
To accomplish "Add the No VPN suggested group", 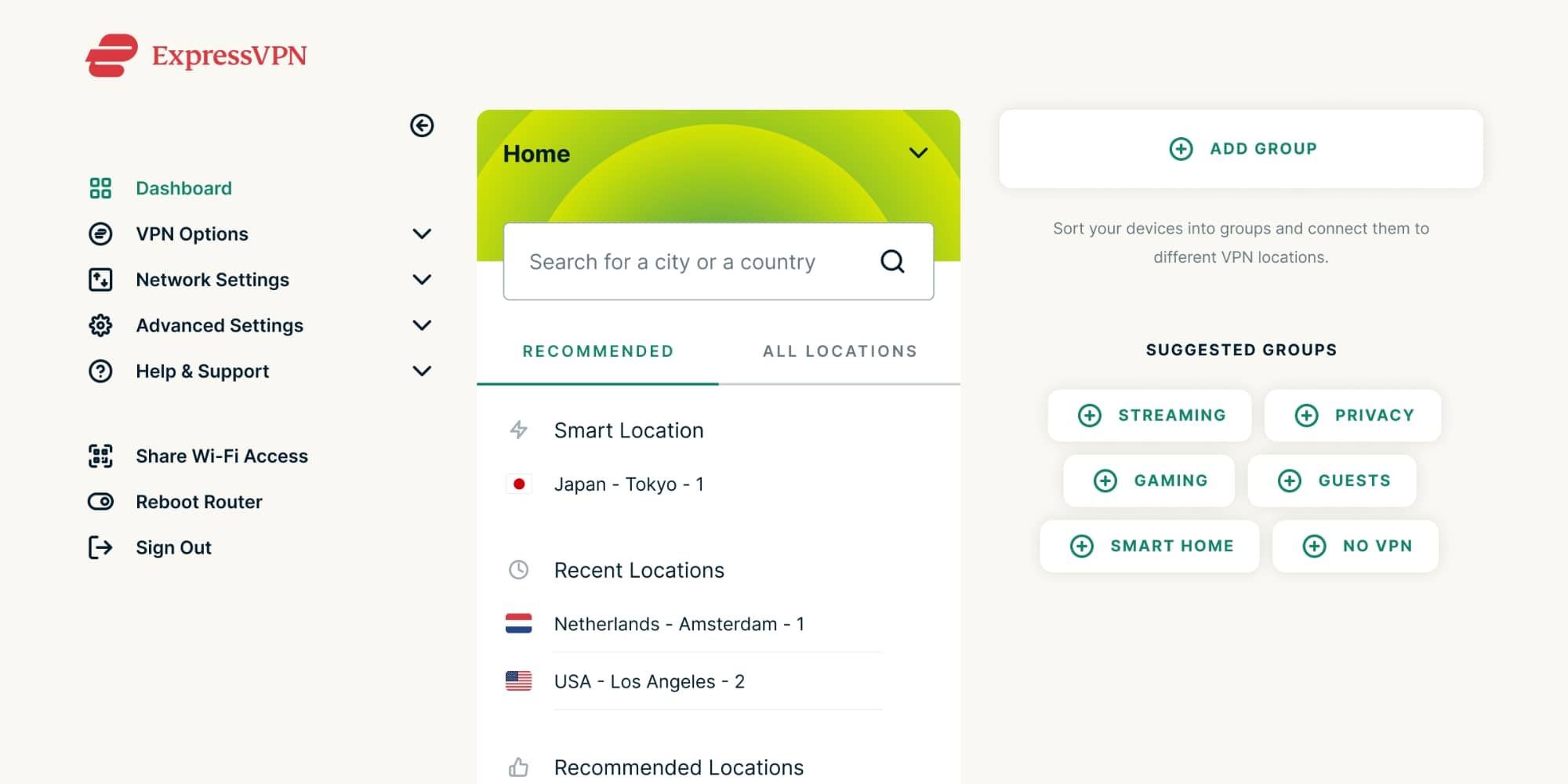I will 1356,546.
